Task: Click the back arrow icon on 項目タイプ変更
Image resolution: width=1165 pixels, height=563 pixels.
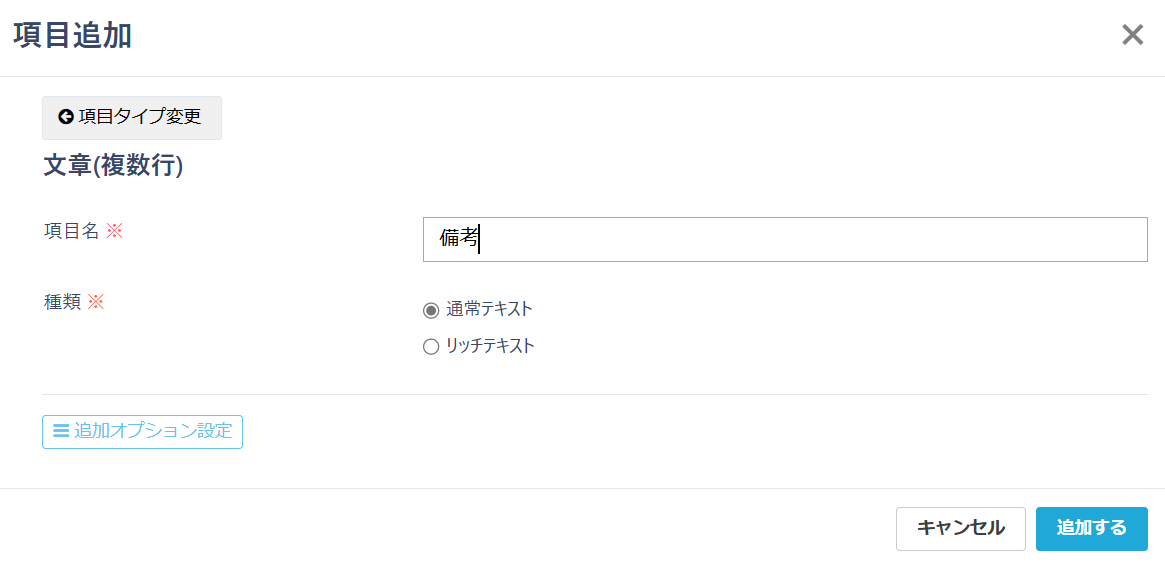Action: [66, 117]
